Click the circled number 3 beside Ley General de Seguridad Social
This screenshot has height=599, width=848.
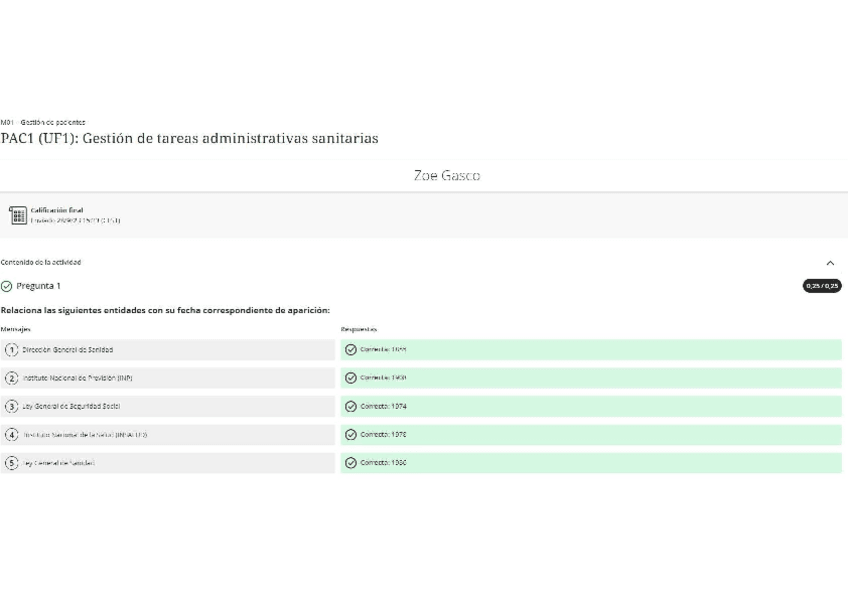(x=12, y=407)
